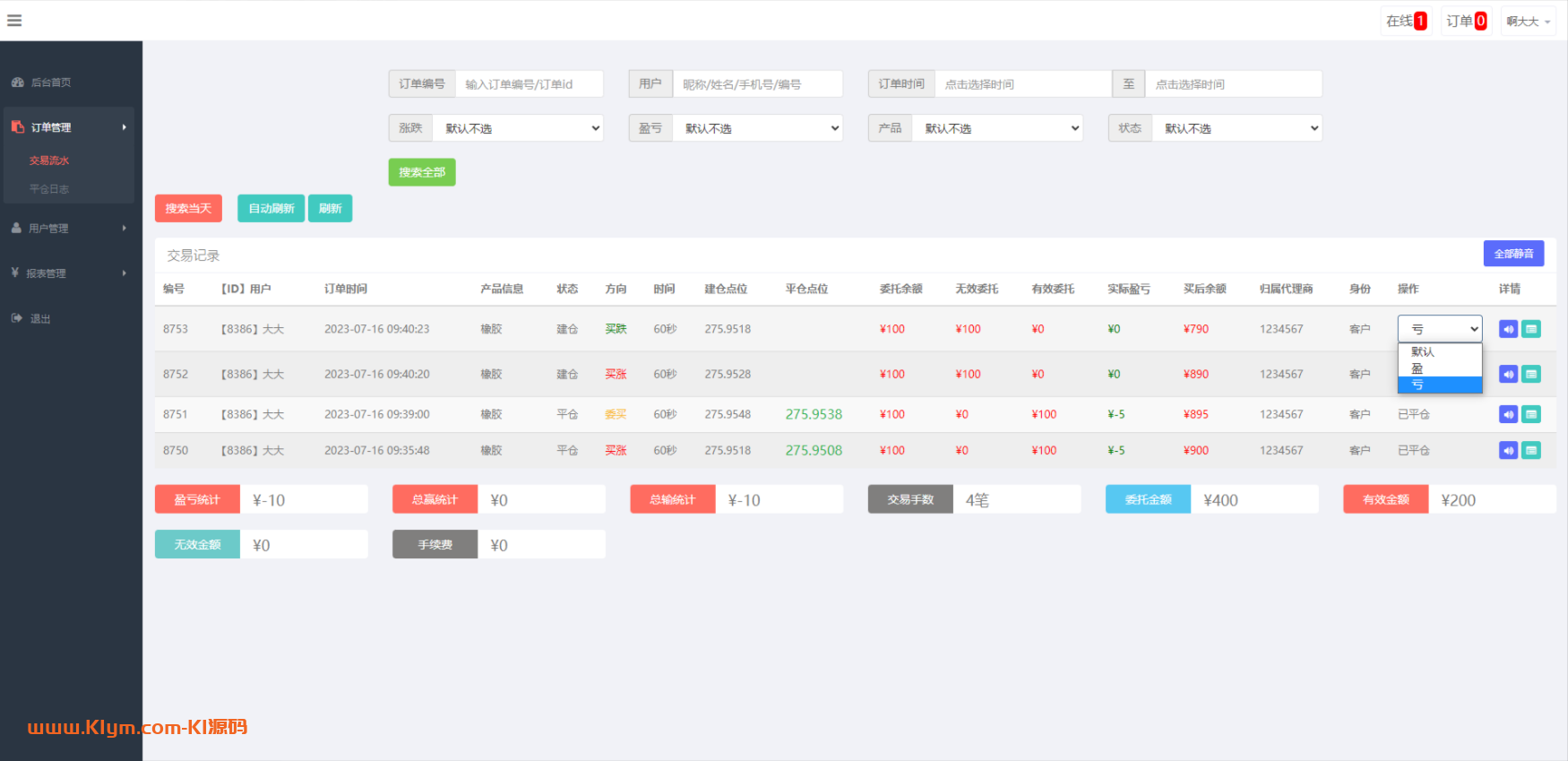This screenshot has height=761, width=1568.
Task: Click the yen icon beside 报表管理
Action: 15,272
